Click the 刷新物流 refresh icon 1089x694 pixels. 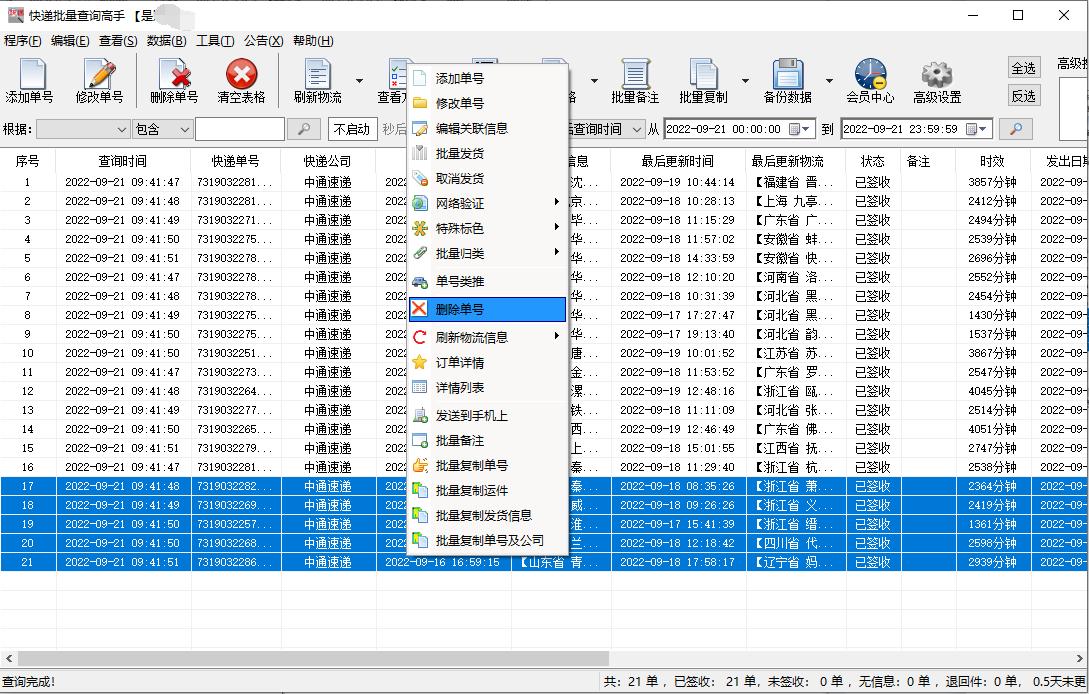318,80
